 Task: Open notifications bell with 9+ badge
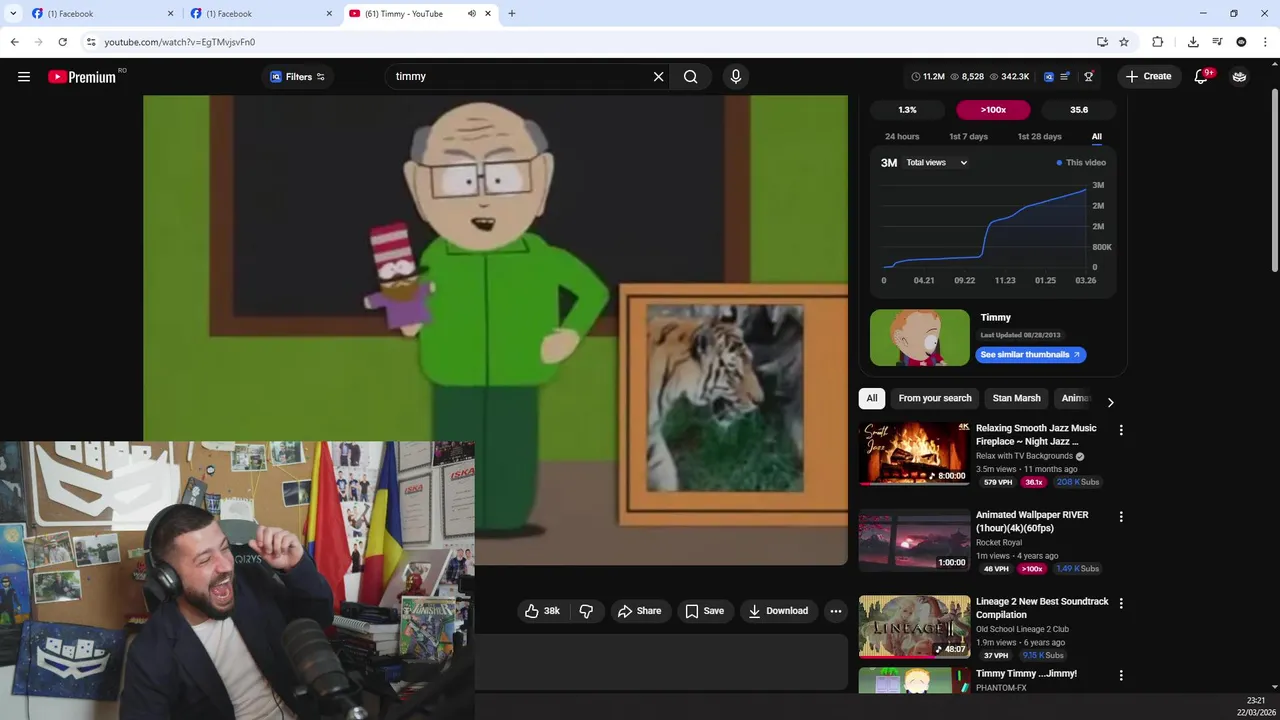coord(1202,77)
